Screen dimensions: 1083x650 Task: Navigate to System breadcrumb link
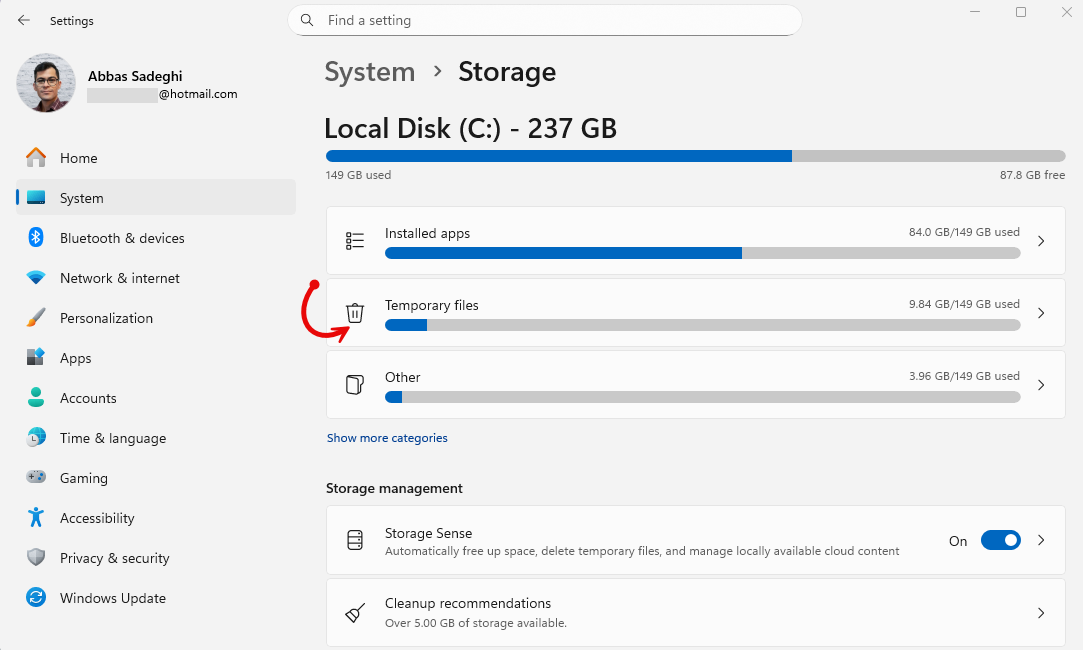pos(369,72)
